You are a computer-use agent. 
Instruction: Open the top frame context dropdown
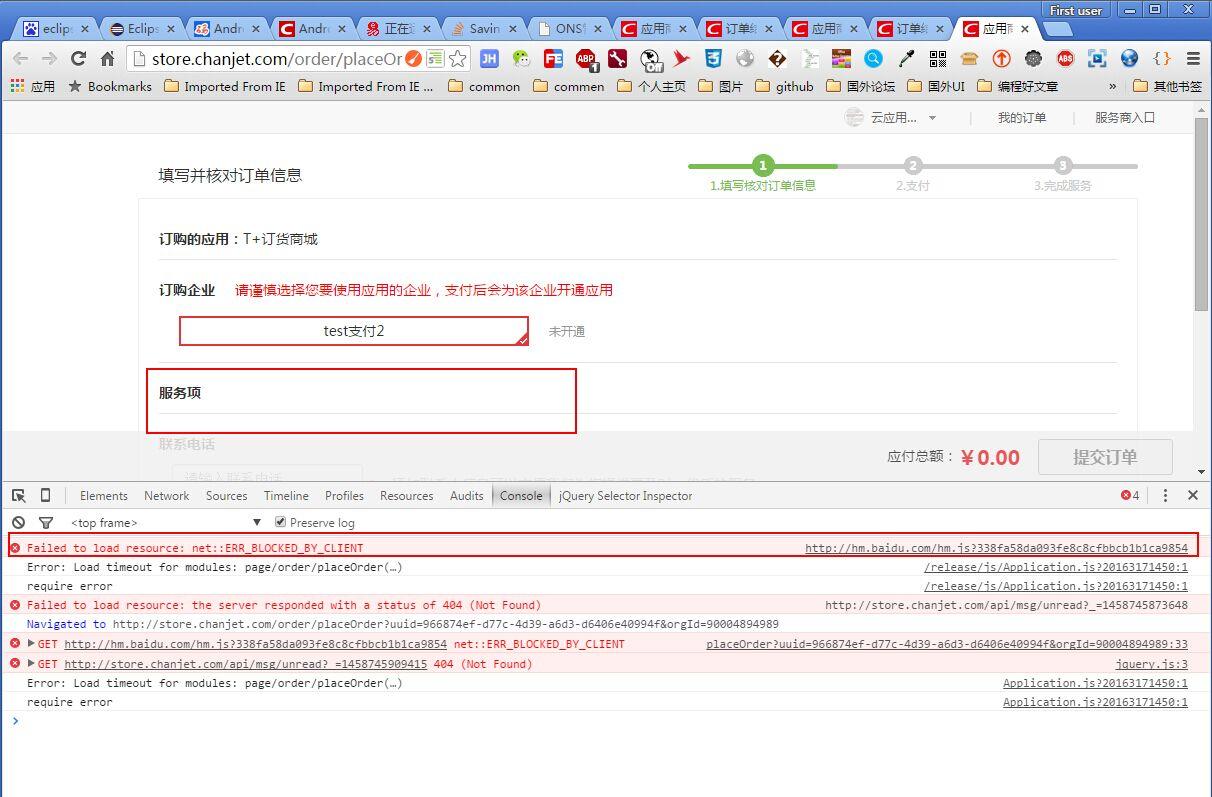(166, 522)
